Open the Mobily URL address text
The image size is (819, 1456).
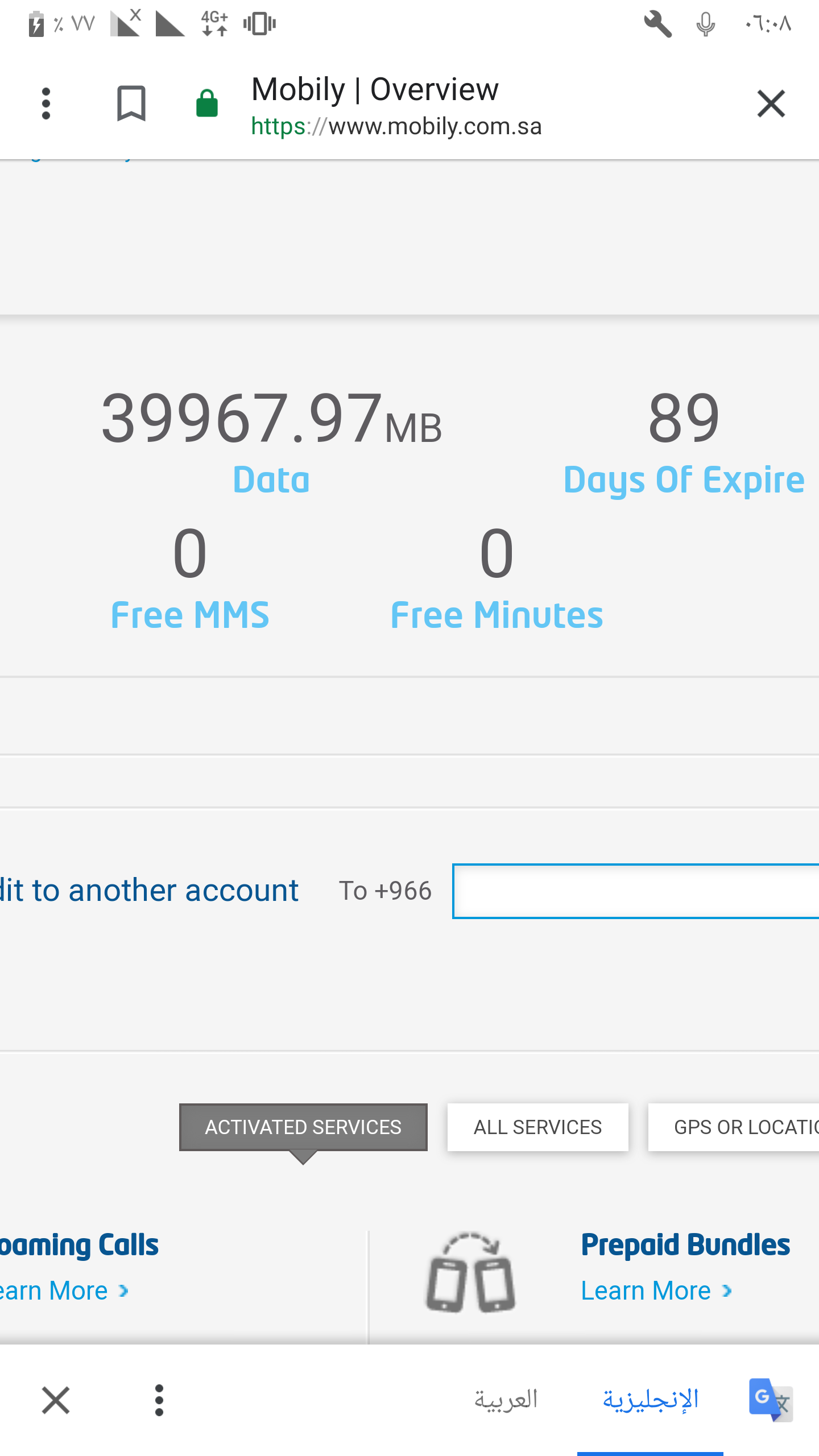396,126
